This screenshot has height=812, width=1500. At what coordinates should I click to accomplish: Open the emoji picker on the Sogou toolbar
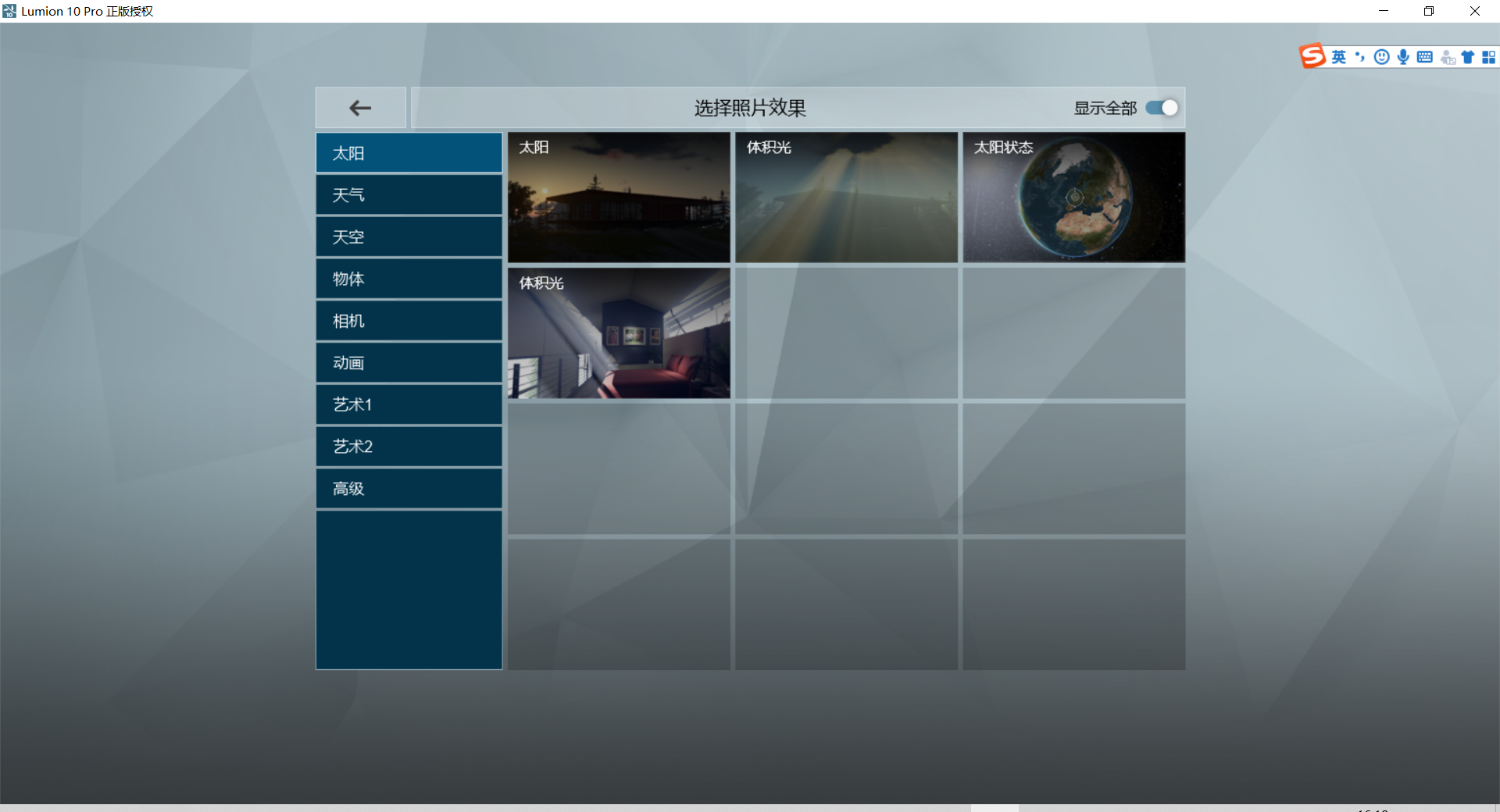[x=1381, y=56]
